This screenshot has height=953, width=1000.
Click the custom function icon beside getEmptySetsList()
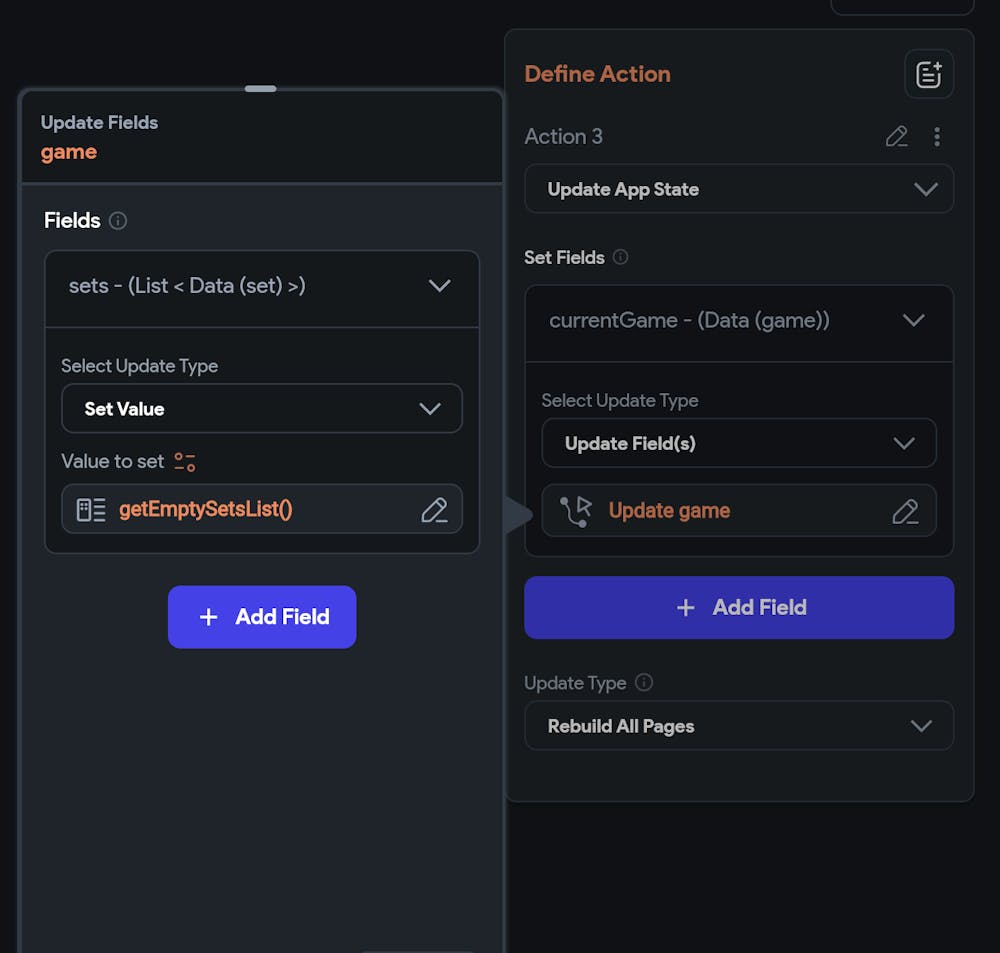pyautogui.click(x=91, y=510)
